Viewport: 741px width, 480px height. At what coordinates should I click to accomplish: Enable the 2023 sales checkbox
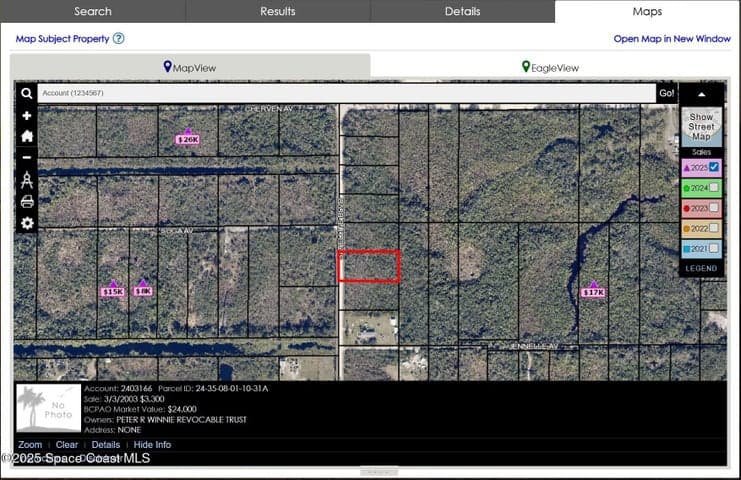coord(714,208)
